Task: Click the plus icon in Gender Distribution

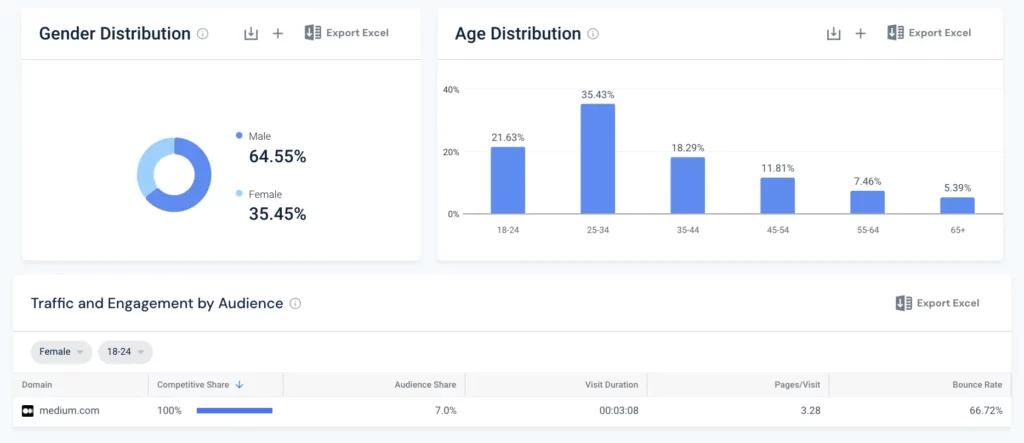Action: pos(278,34)
